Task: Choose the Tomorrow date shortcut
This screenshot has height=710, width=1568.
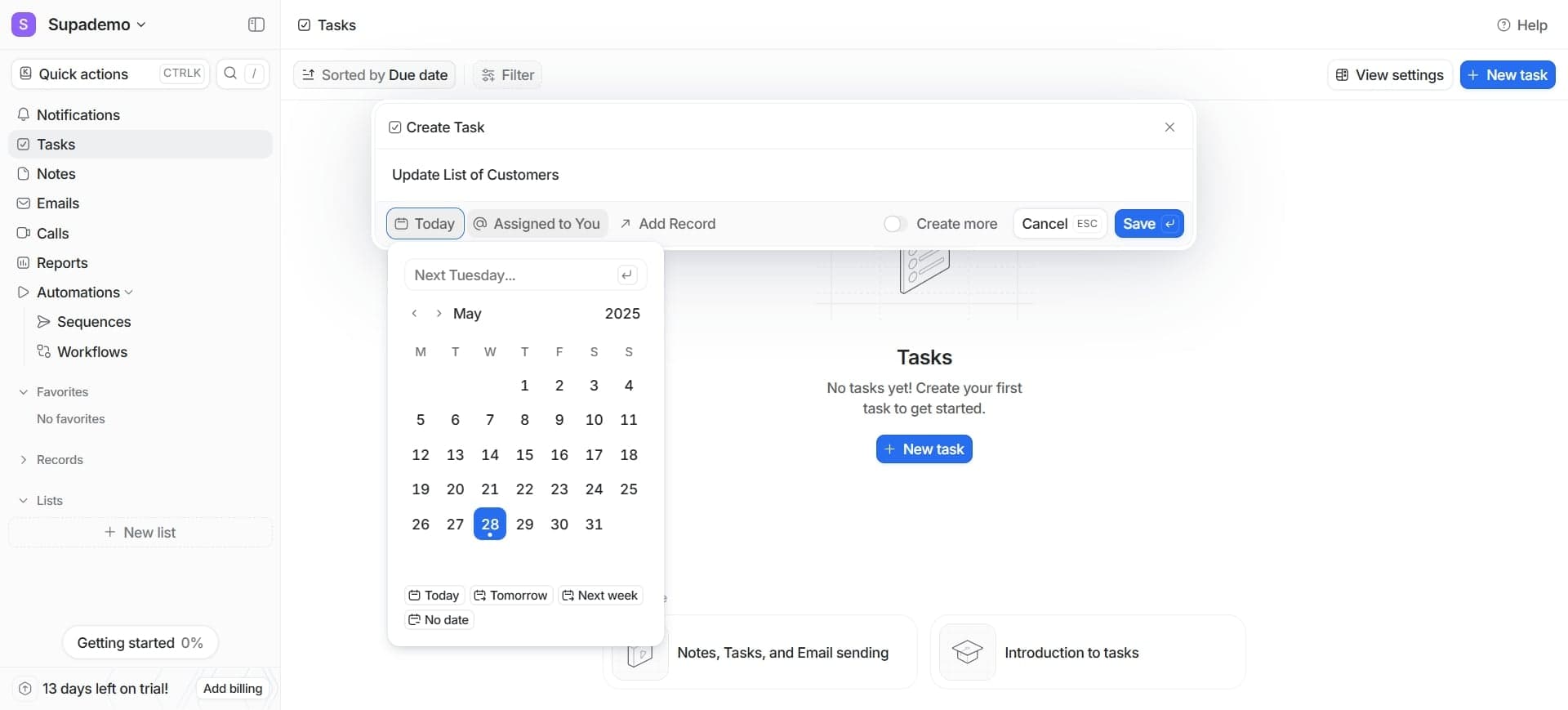Action: pos(511,596)
